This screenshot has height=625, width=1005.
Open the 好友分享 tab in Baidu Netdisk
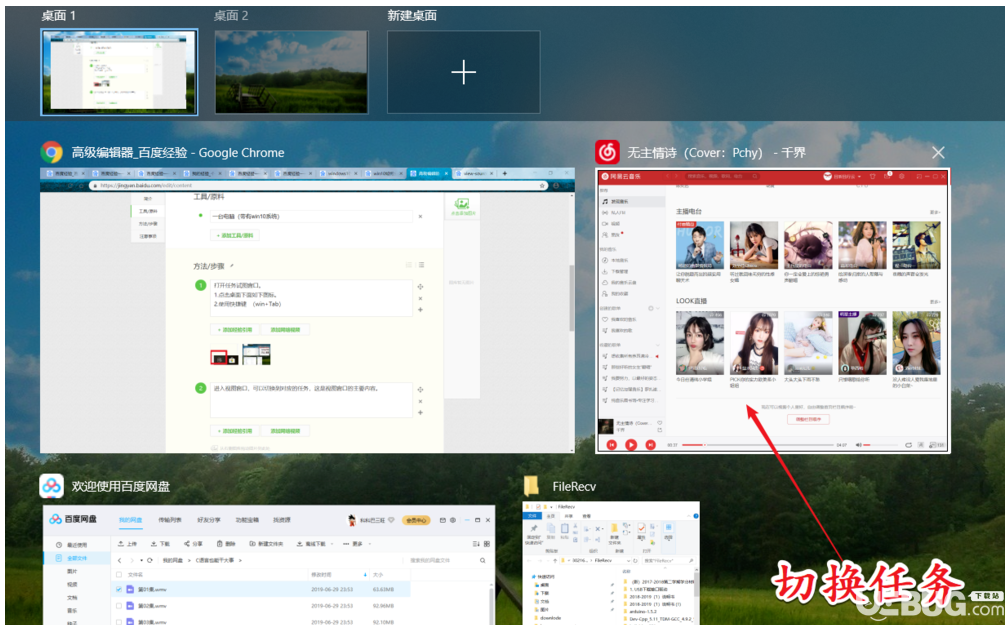point(209,520)
